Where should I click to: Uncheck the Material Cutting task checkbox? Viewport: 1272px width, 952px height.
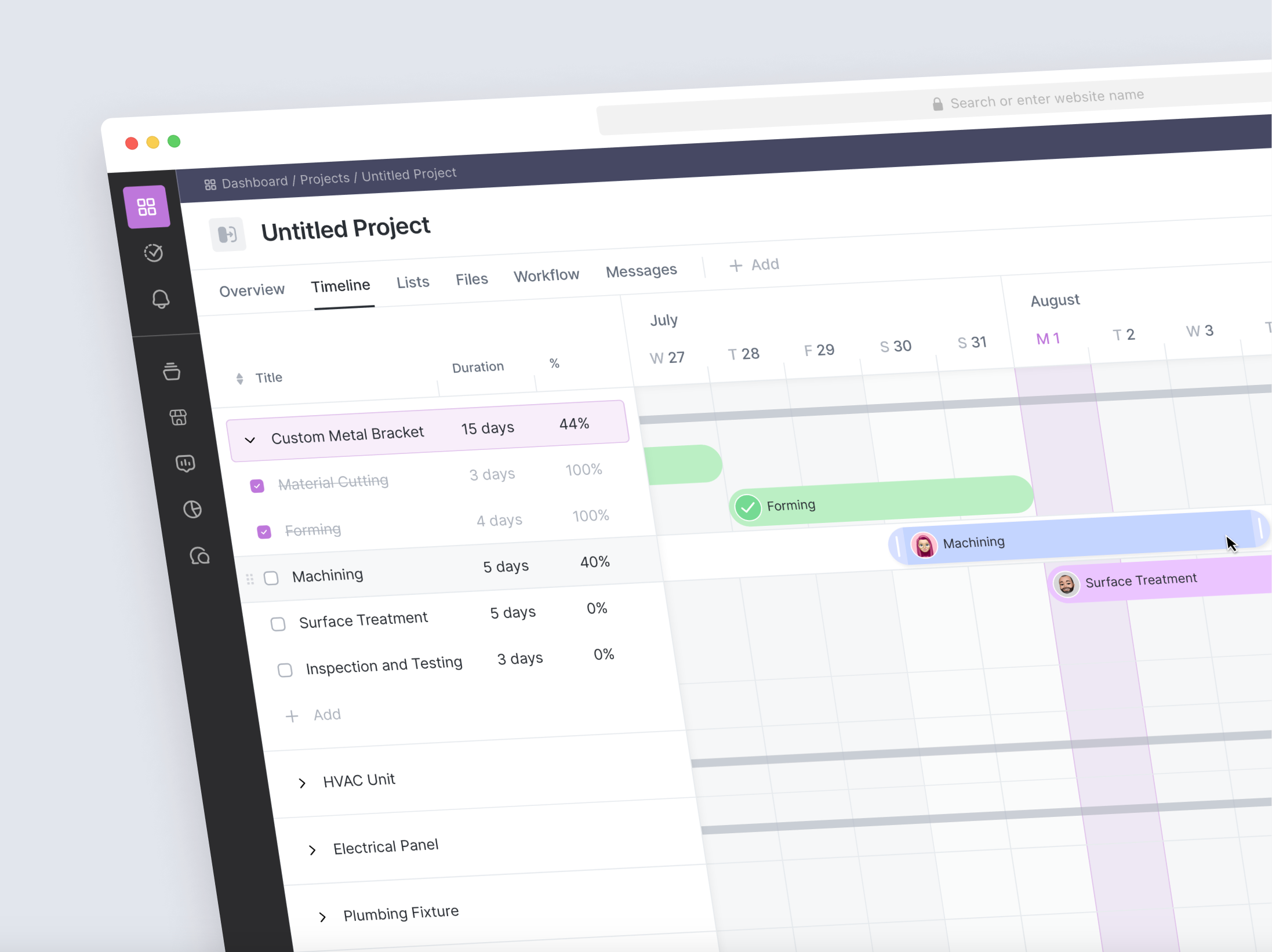pos(257,485)
